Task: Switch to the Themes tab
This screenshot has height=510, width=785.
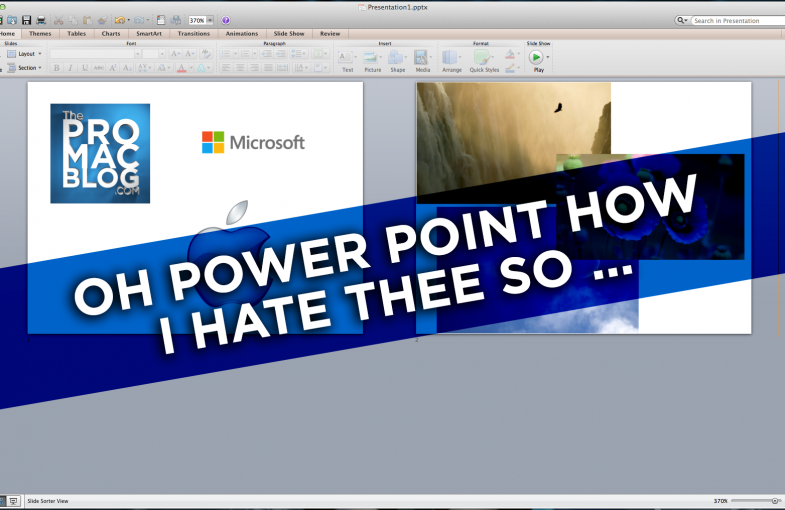Action: tap(40, 34)
